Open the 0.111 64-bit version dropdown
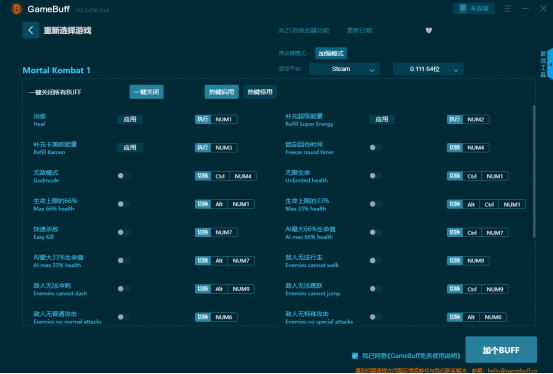This screenshot has width=553, height=374. (x=428, y=69)
